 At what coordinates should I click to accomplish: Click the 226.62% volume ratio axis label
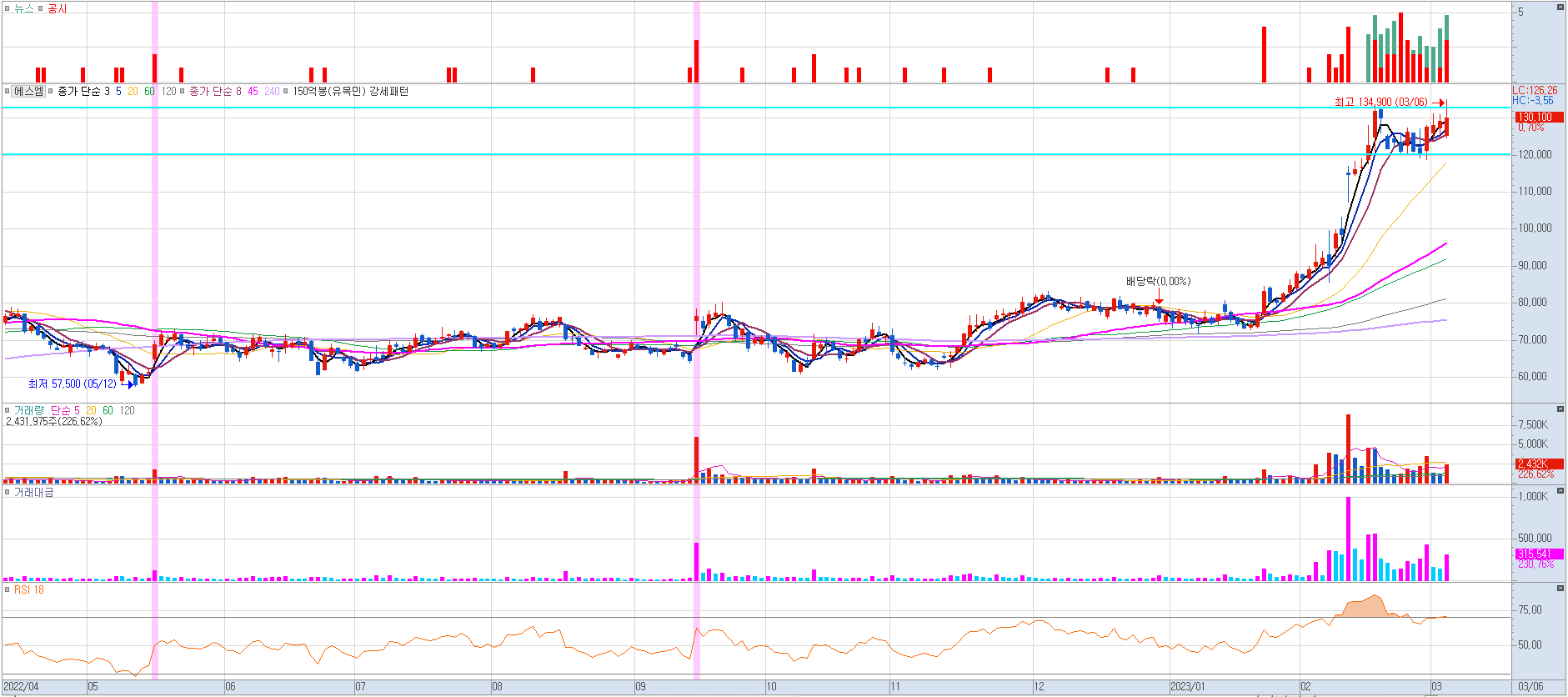pos(1535,474)
